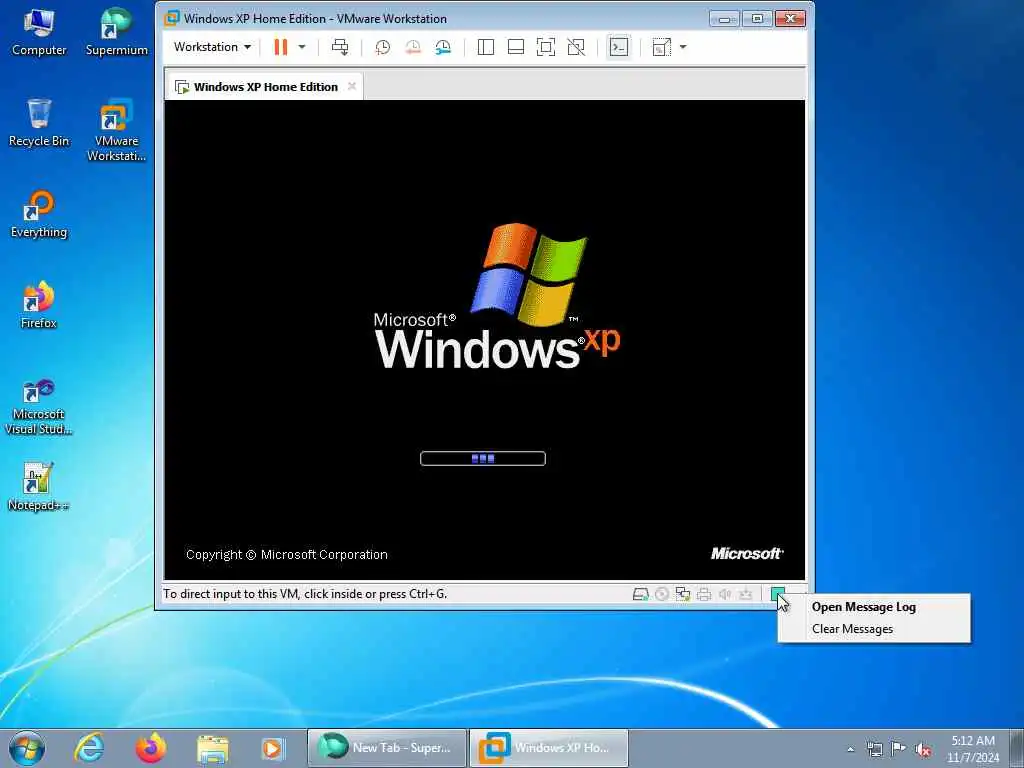Send Ctrl+Alt+Del to the VM
This screenshot has height=768, width=1024.
click(x=340, y=47)
